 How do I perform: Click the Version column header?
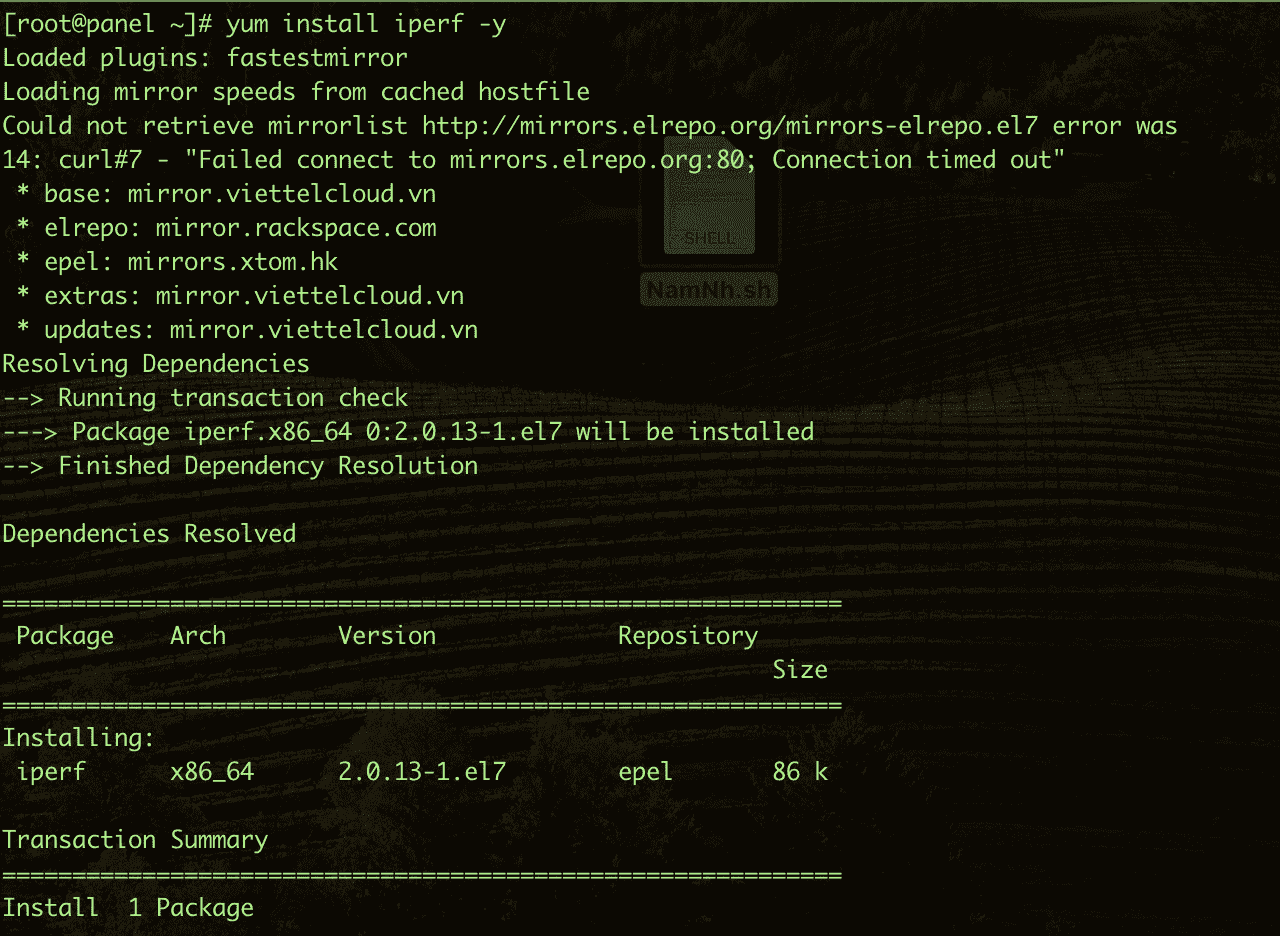(387, 636)
